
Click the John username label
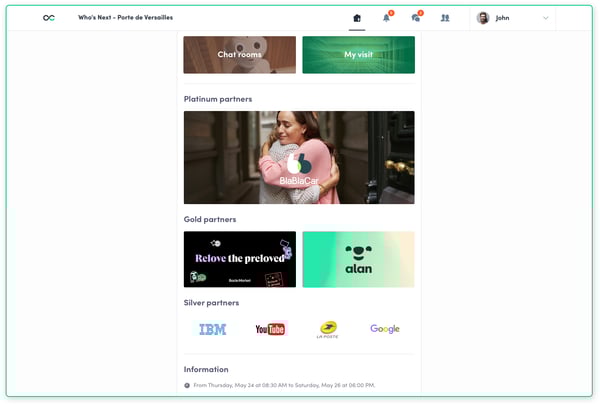502,18
